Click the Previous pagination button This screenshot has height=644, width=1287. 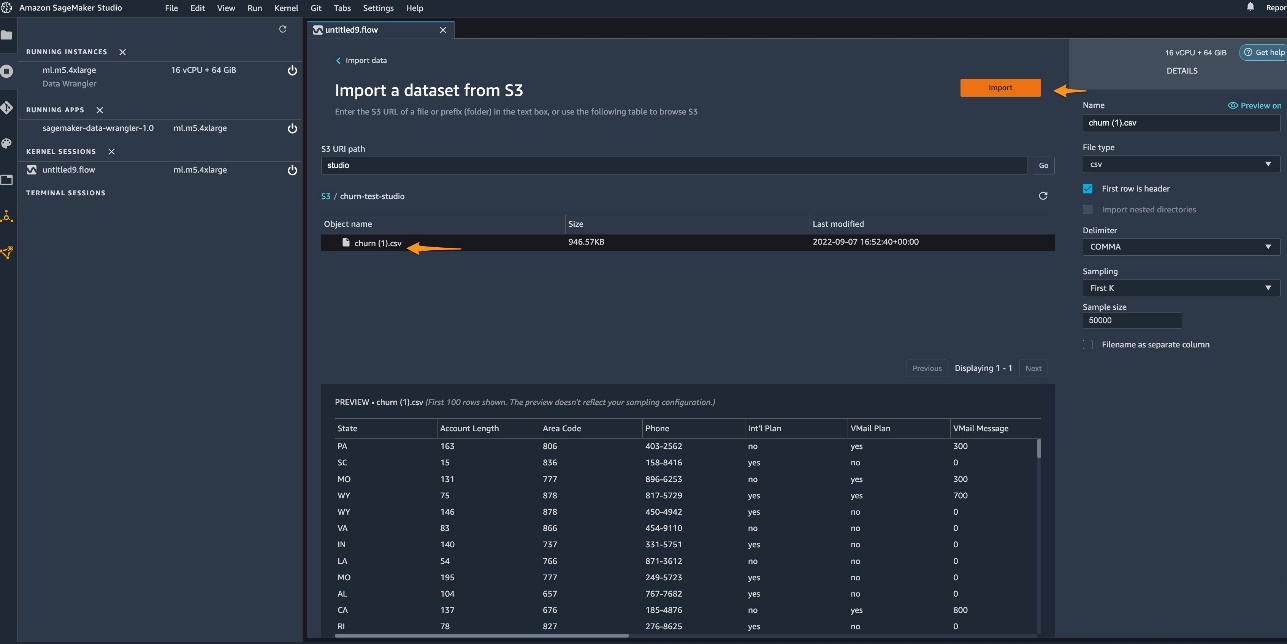[x=927, y=368]
